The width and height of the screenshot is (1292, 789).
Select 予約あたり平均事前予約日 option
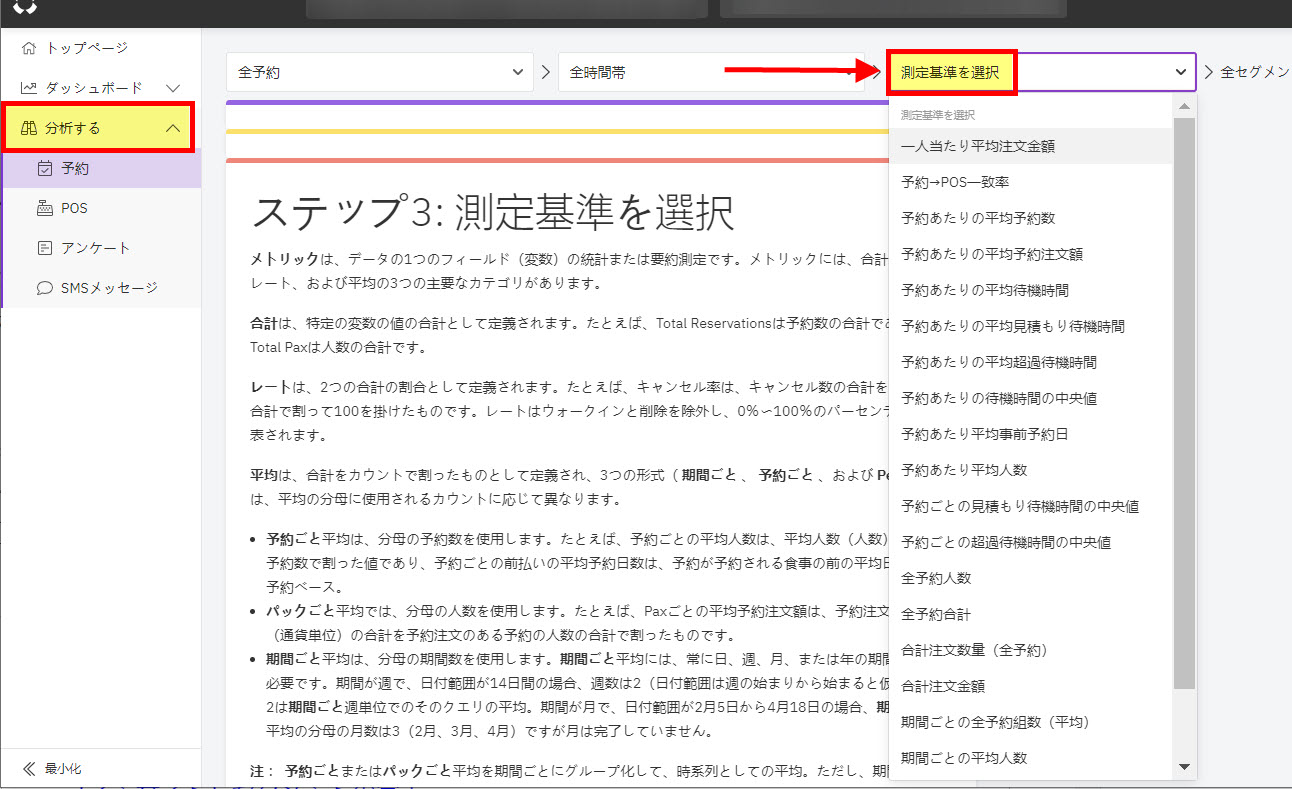coord(1030,434)
